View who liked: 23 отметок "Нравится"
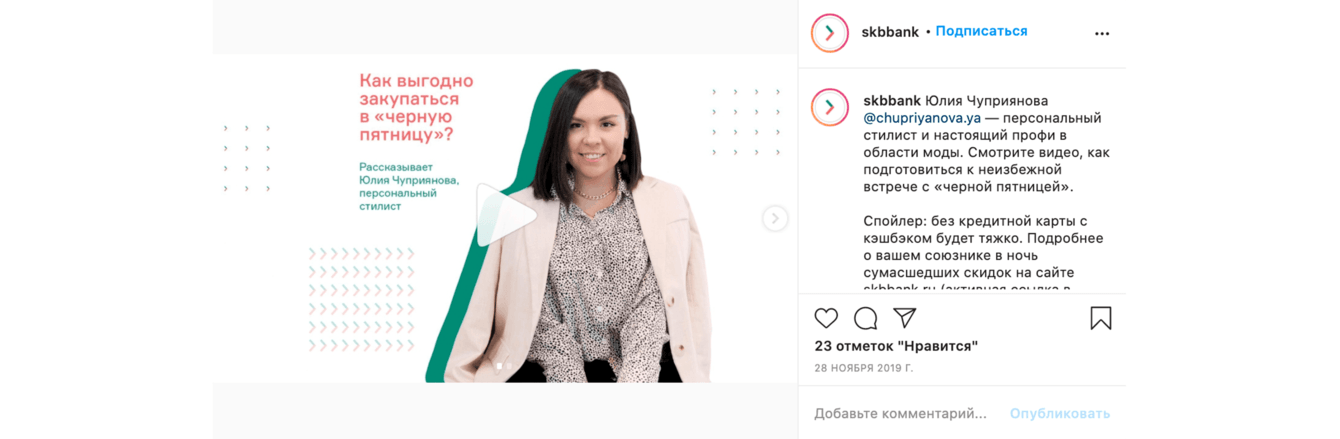This screenshot has height=439, width=1340. [896, 346]
